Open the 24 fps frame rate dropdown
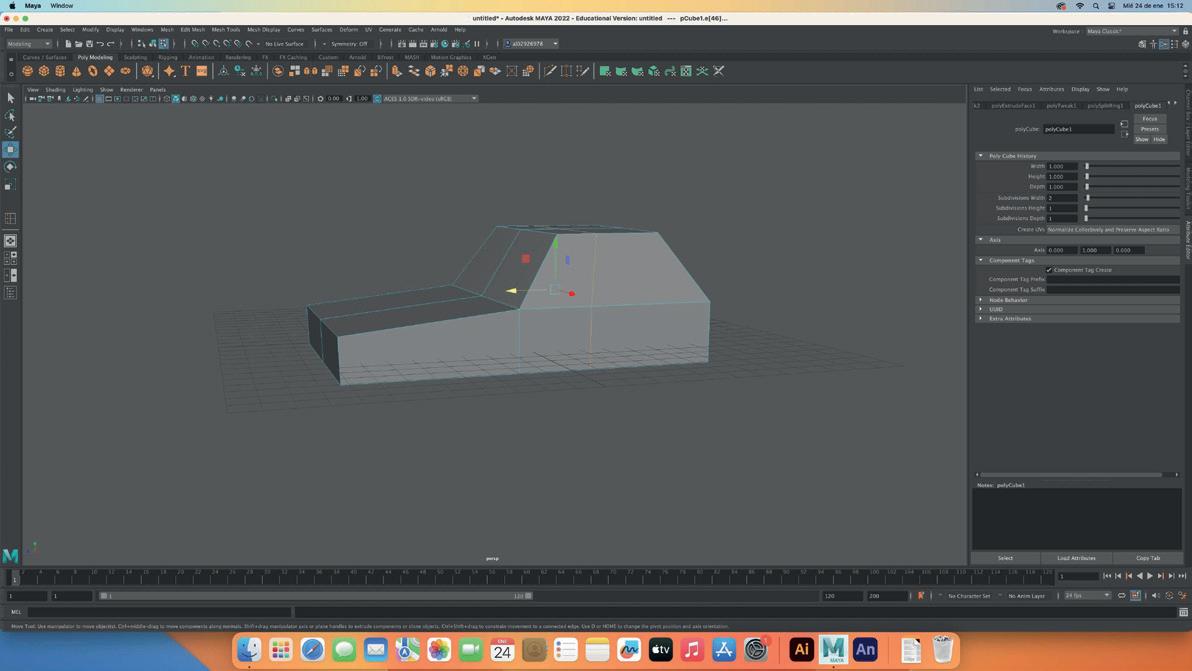Screen dimensions: 1192x671 click(1087, 596)
